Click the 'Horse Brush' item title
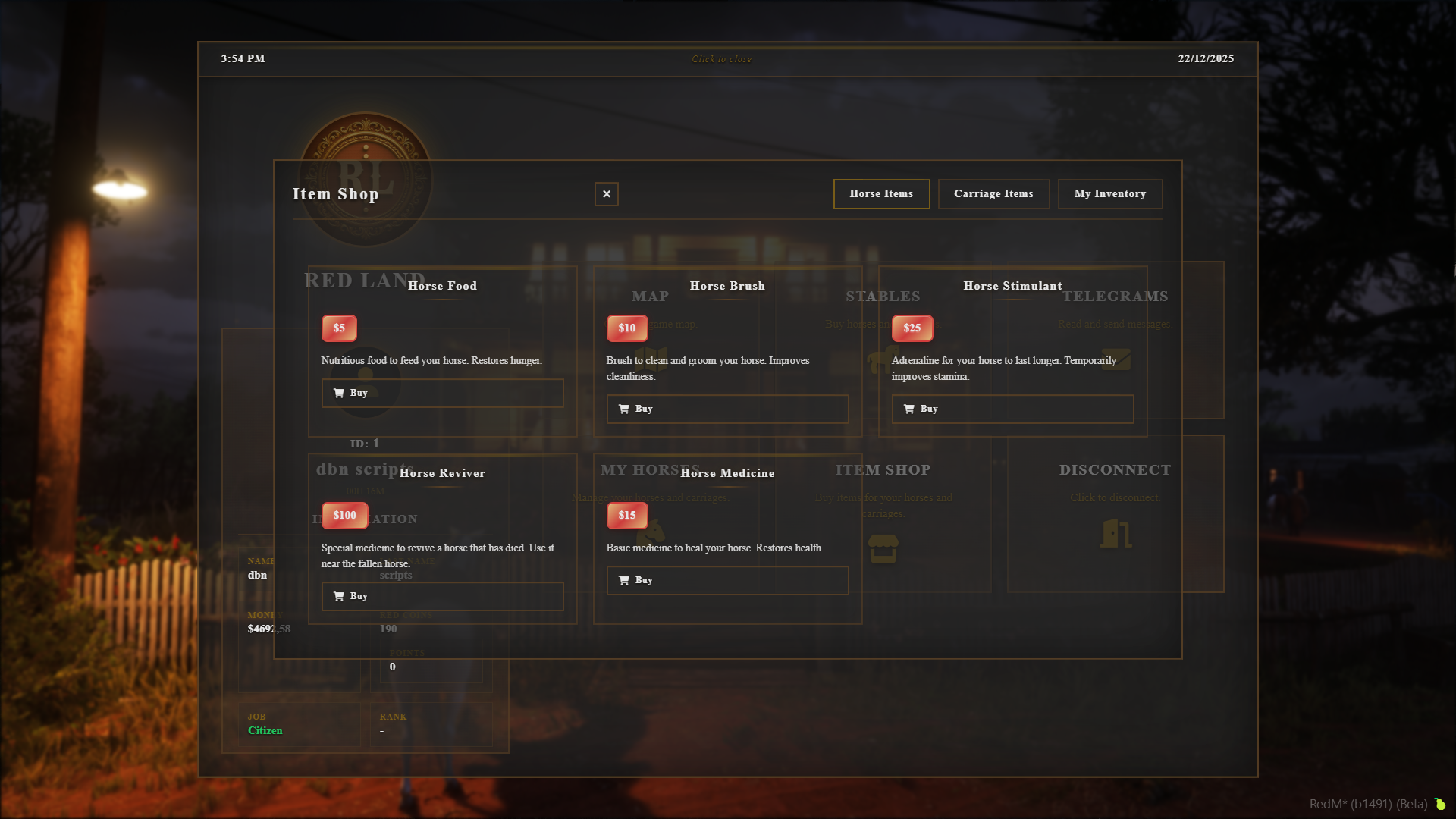Image resolution: width=1456 pixels, height=819 pixels. click(x=728, y=286)
